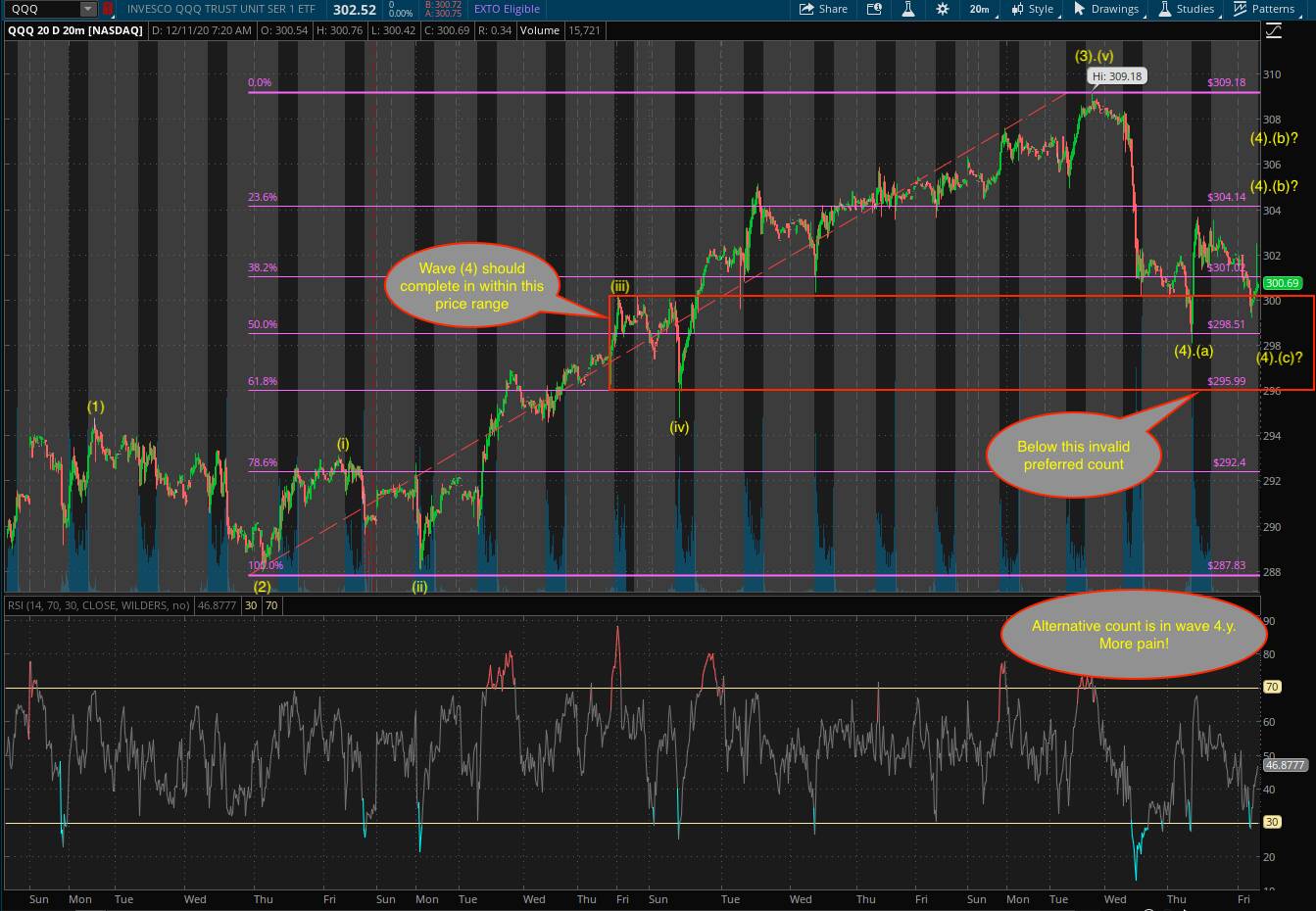Toggle the chart scale icon at top right
The width and height of the screenshot is (1316, 911).
click(x=1273, y=30)
